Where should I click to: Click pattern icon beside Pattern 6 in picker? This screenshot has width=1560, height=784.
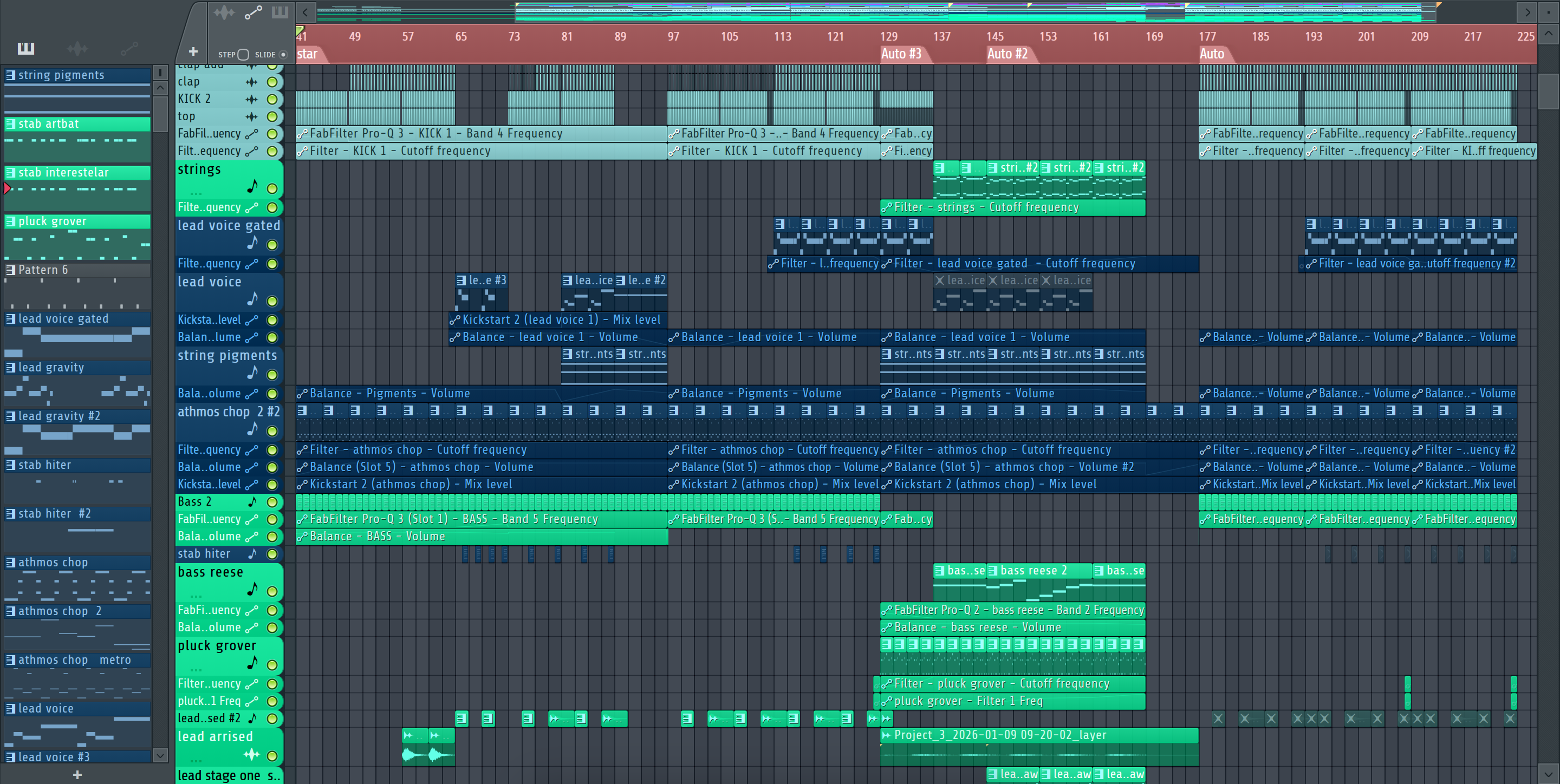click(x=10, y=270)
